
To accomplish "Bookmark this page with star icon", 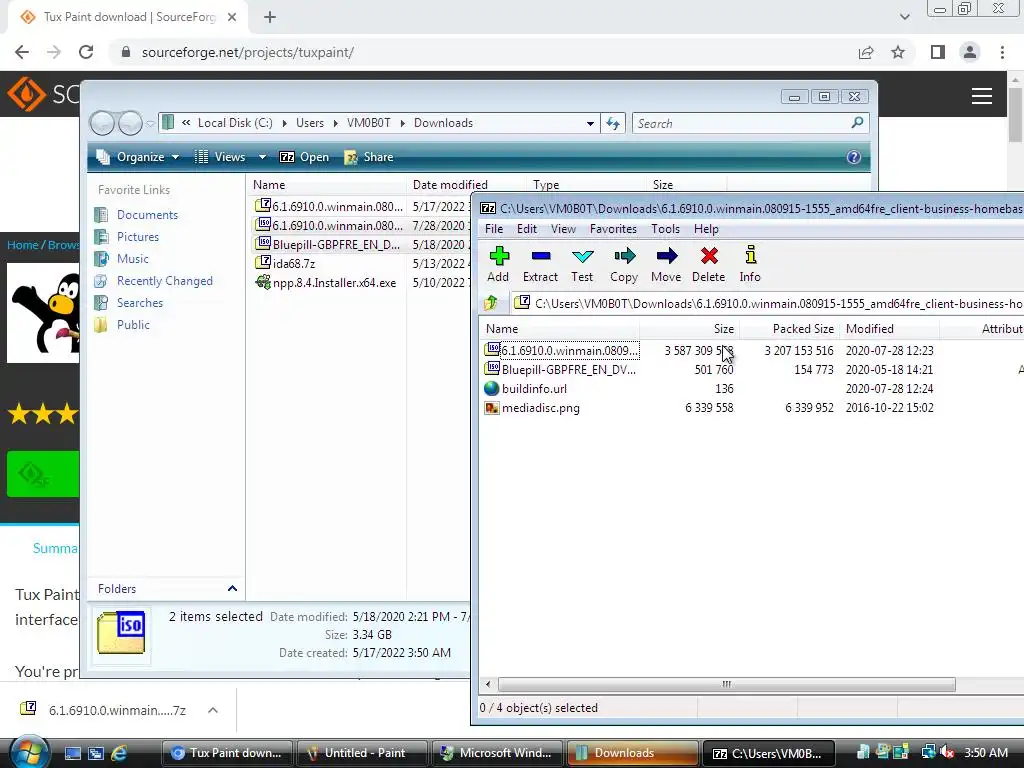I will 898,52.
